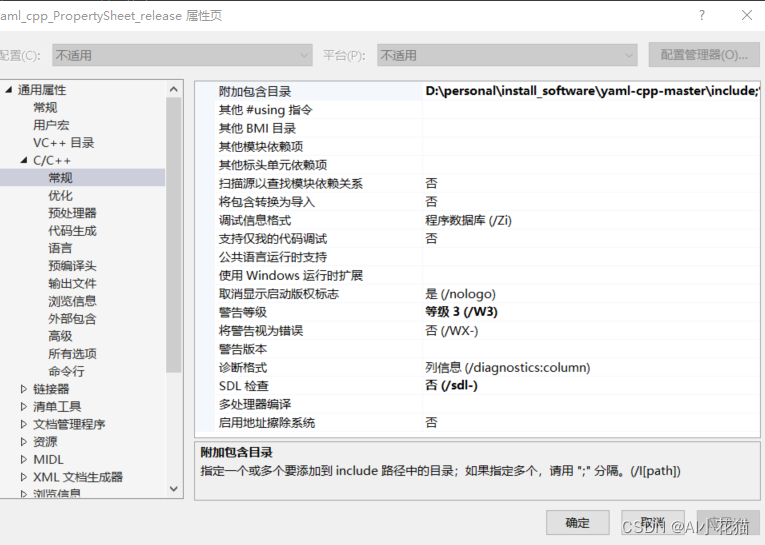Select the 将包含转换为导入 row
The height and width of the screenshot is (545, 765).
(487, 202)
